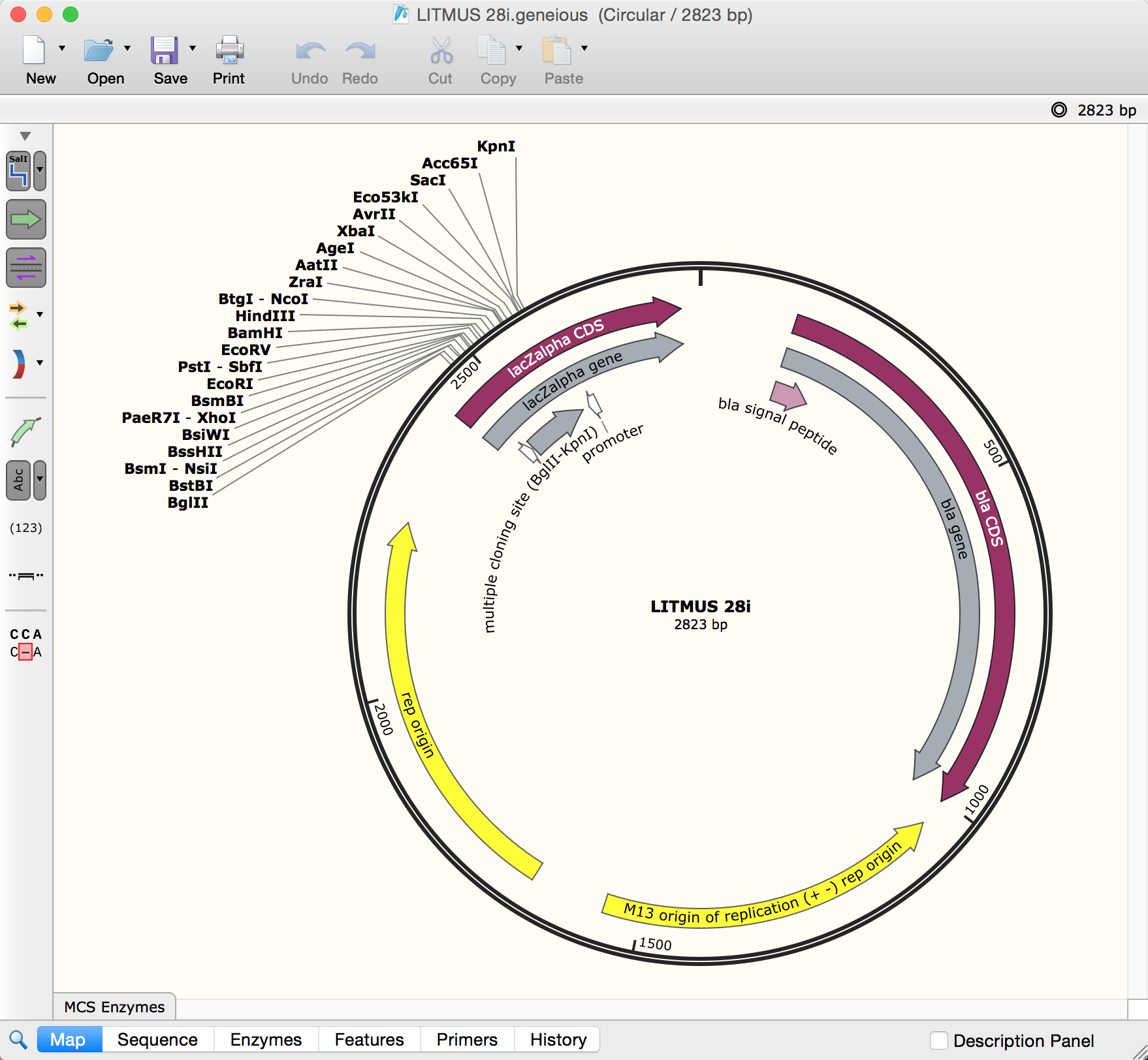The image size is (1148, 1060).
Task: Open the translation arrows dropdown
Action: [40, 315]
